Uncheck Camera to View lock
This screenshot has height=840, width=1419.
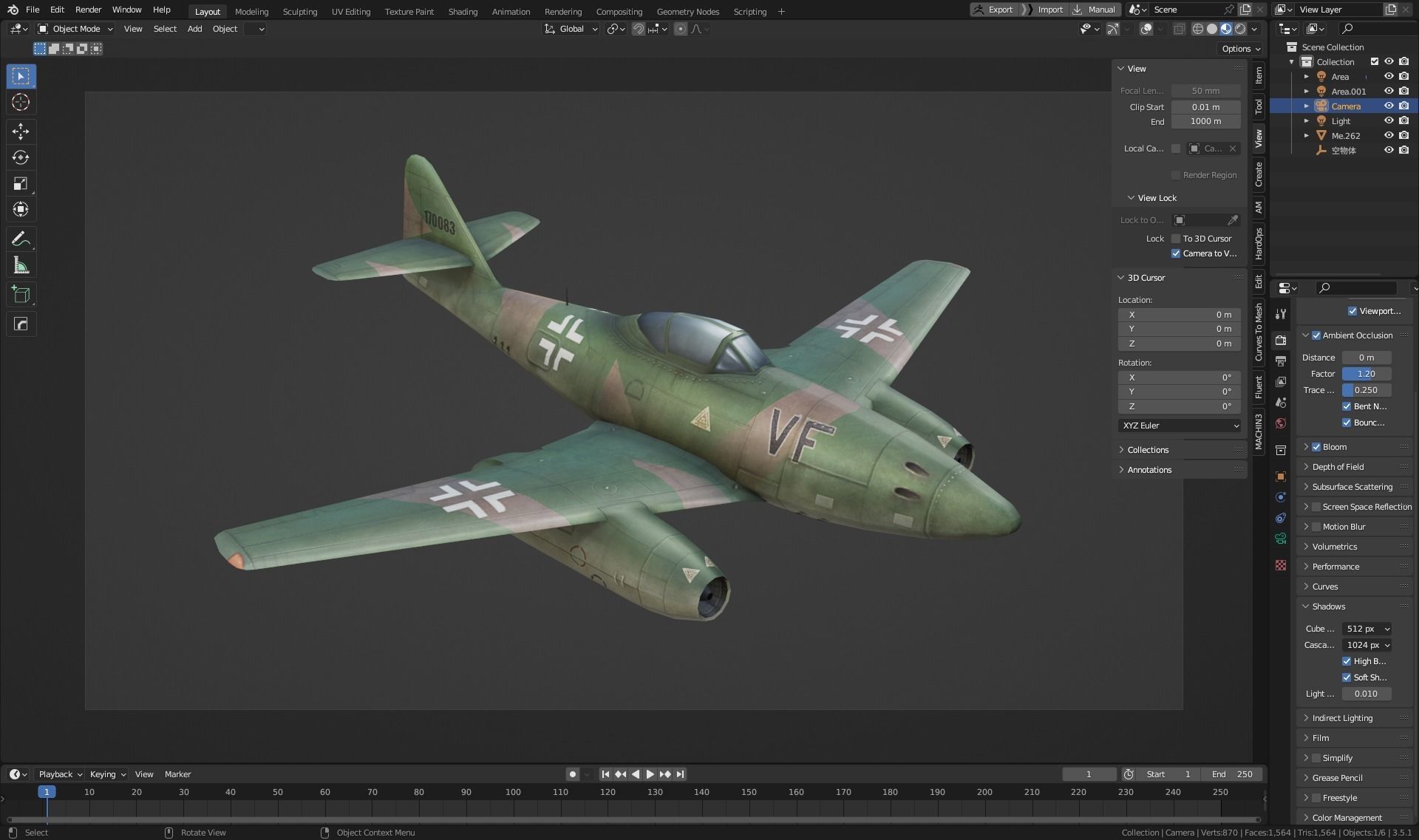pyautogui.click(x=1176, y=253)
